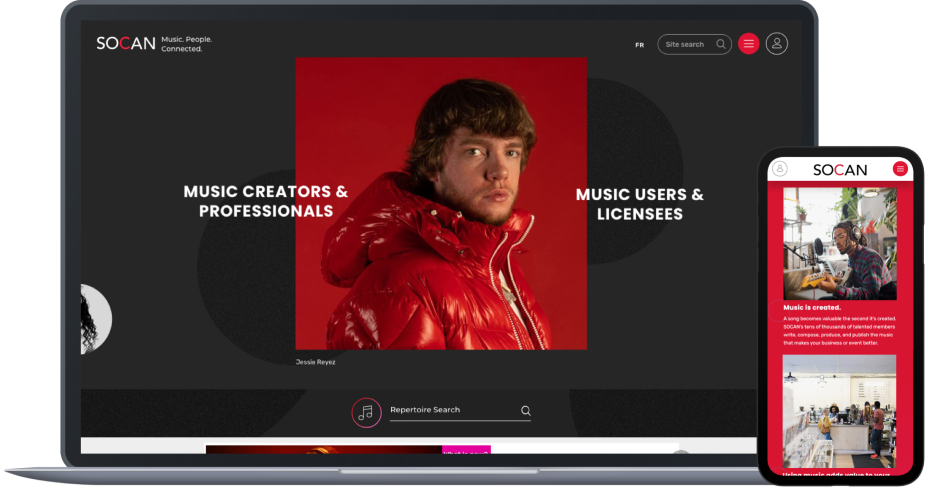Select Music Creators & Professionals section
Viewport: 928px width, 487px height.
pos(265,201)
